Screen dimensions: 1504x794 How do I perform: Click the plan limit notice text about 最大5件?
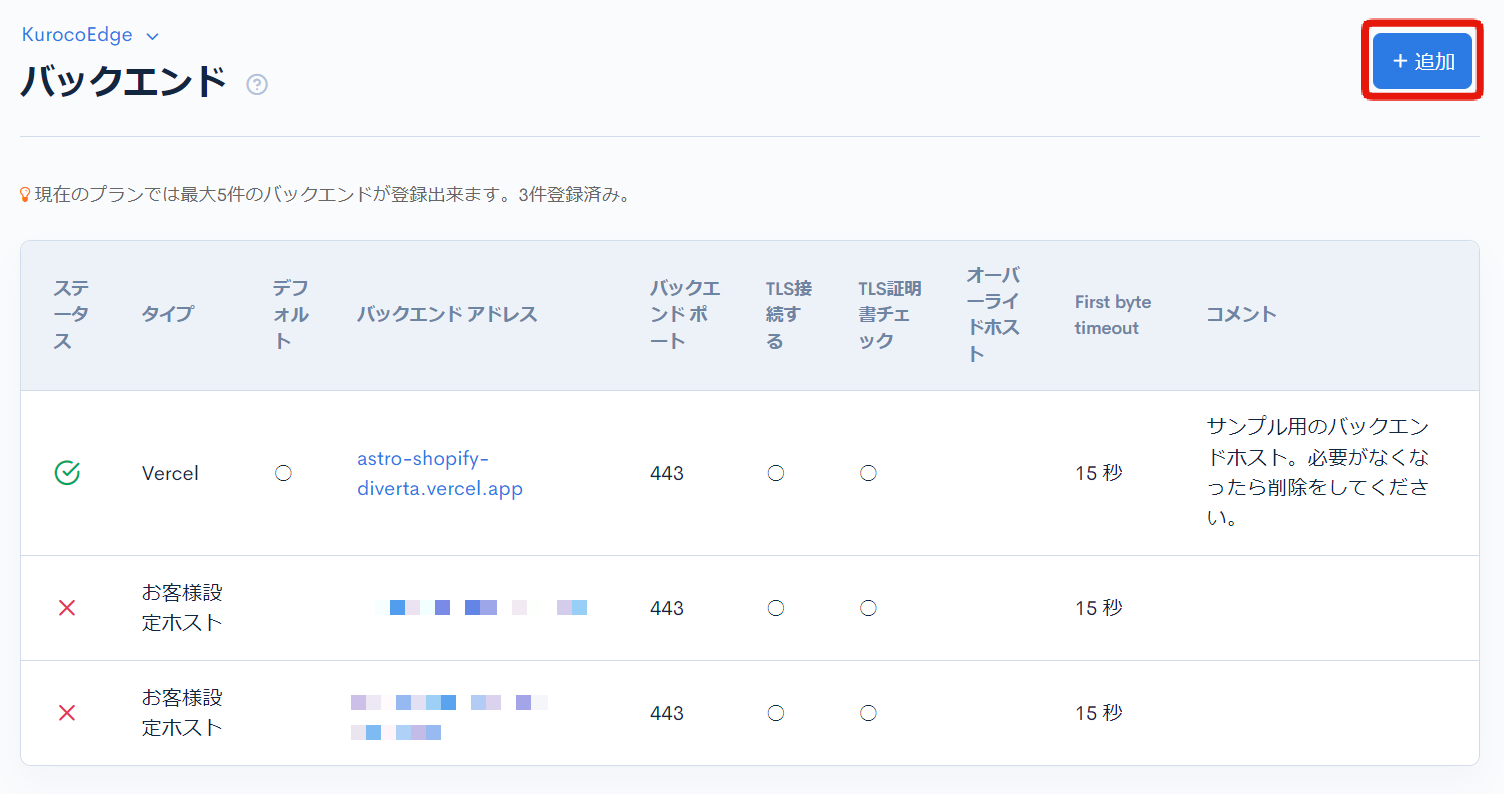coord(334,195)
